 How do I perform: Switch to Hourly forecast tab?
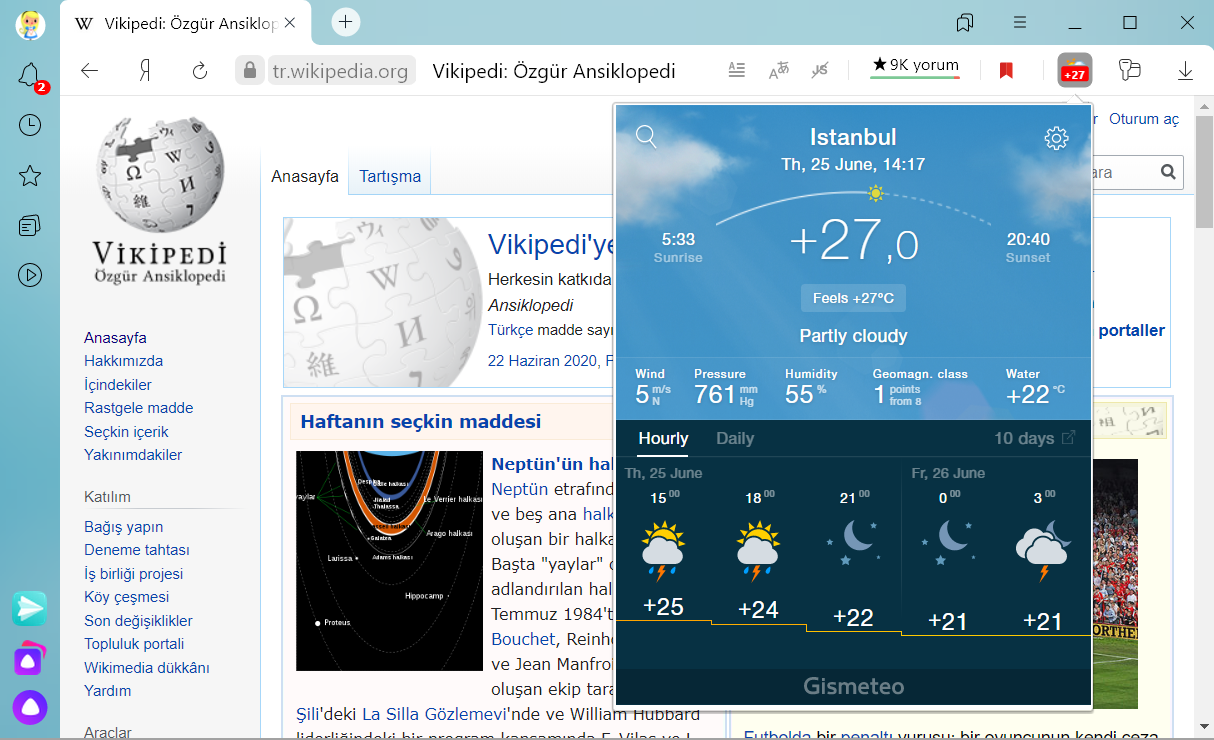click(x=663, y=438)
